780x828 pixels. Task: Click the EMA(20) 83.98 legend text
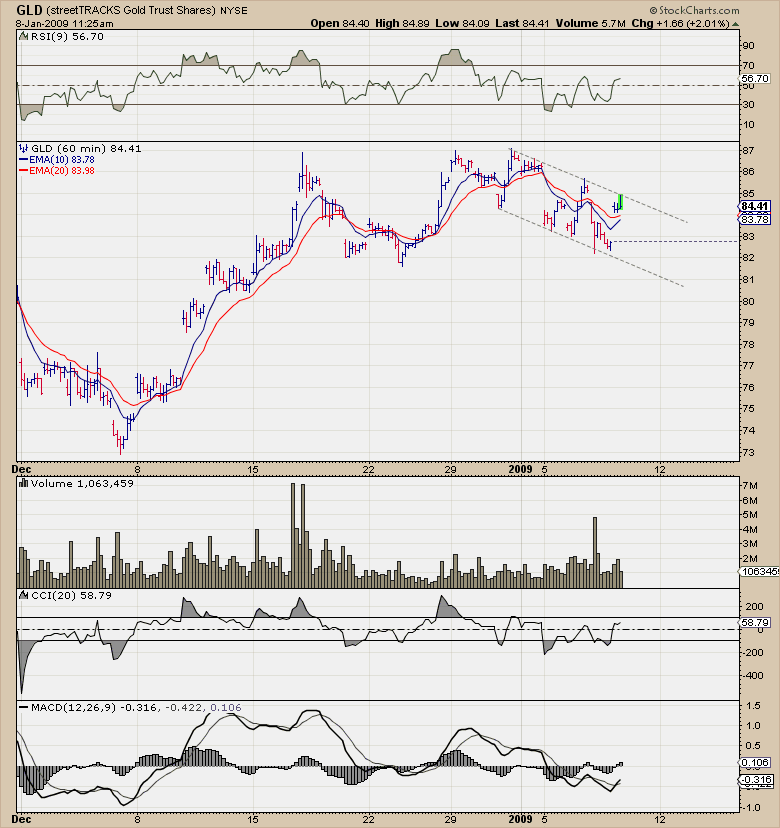62,171
